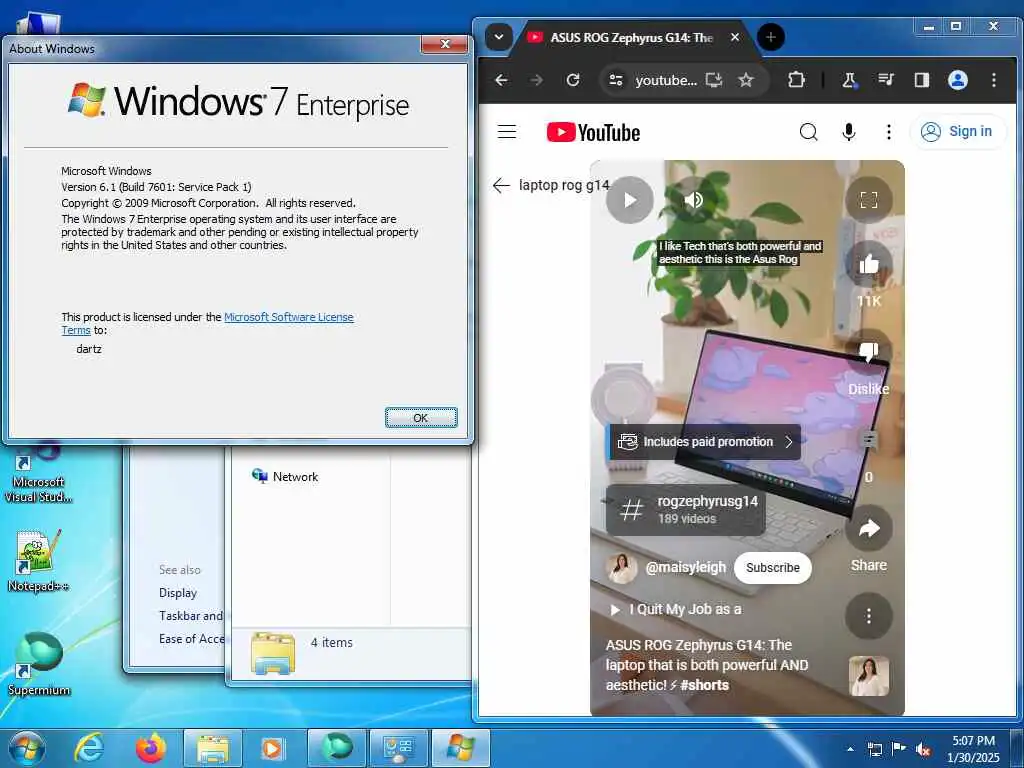Open the Shorts more options menu
The height and width of the screenshot is (768, 1024).
tap(869, 616)
